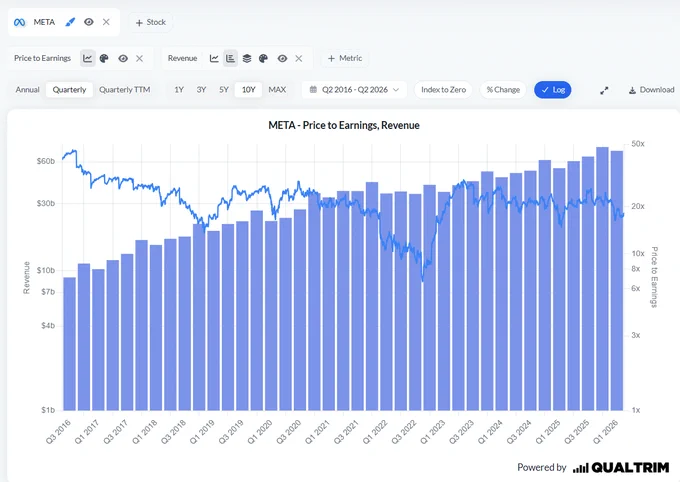This screenshot has width=680, height=482.
Task: Set Price to Earnings to line chart
Action: coord(88,58)
